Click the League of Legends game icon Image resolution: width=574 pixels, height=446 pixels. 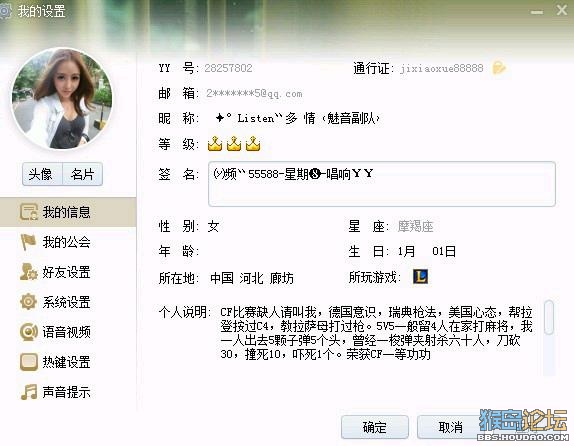click(x=421, y=276)
